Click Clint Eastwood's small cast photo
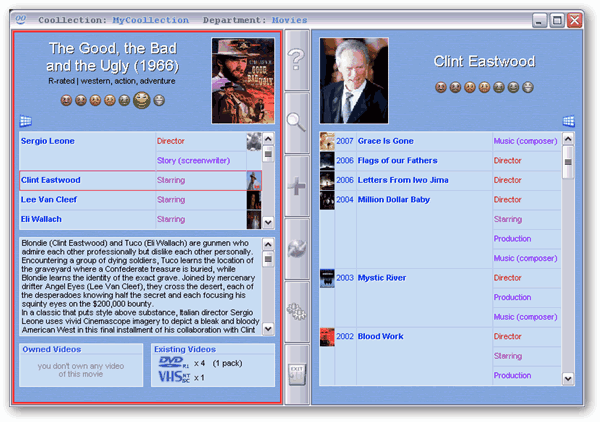 pyautogui.click(x=254, y=181)
